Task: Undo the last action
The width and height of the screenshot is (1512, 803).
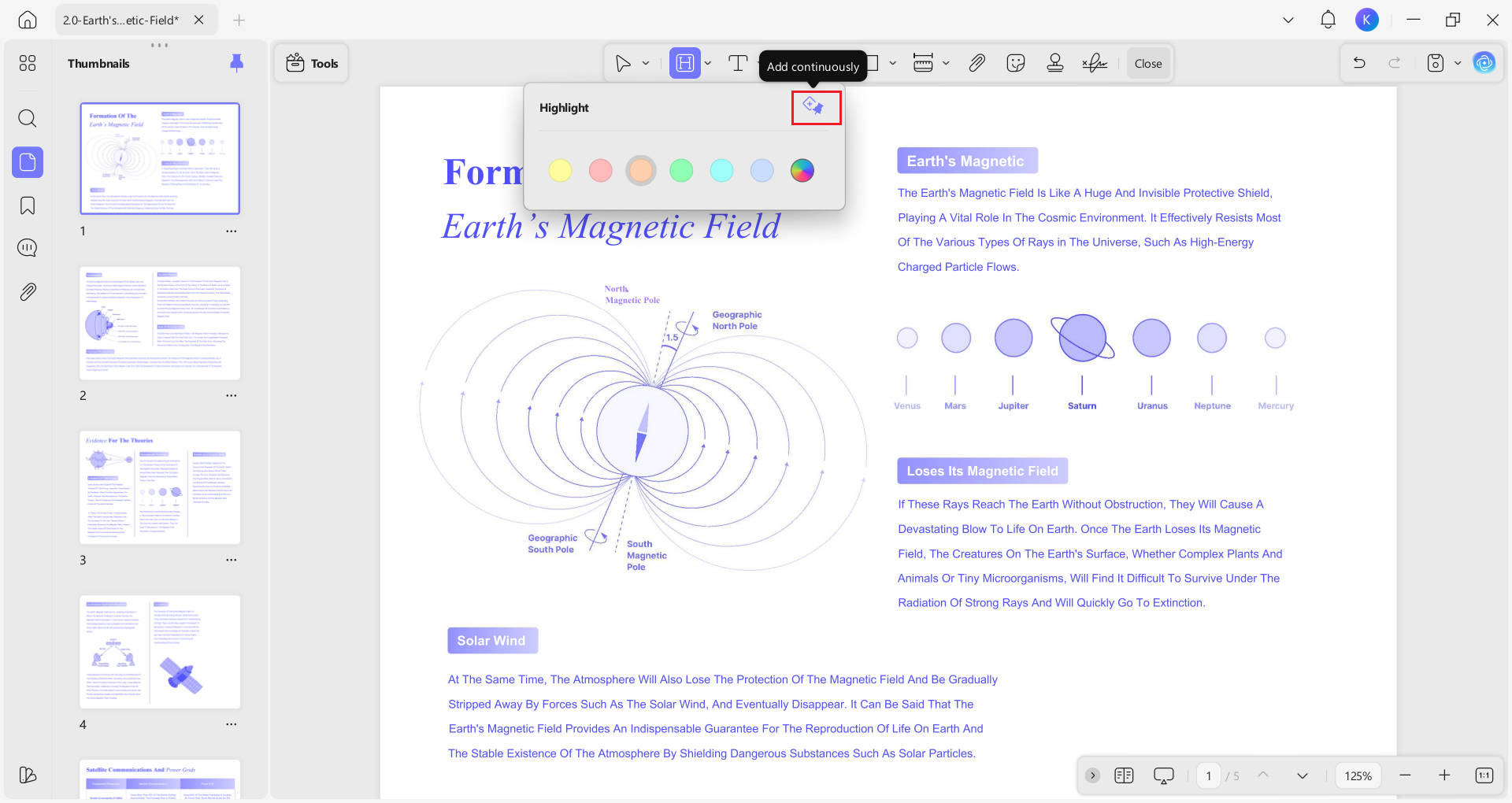Action: click(1359, 64)
